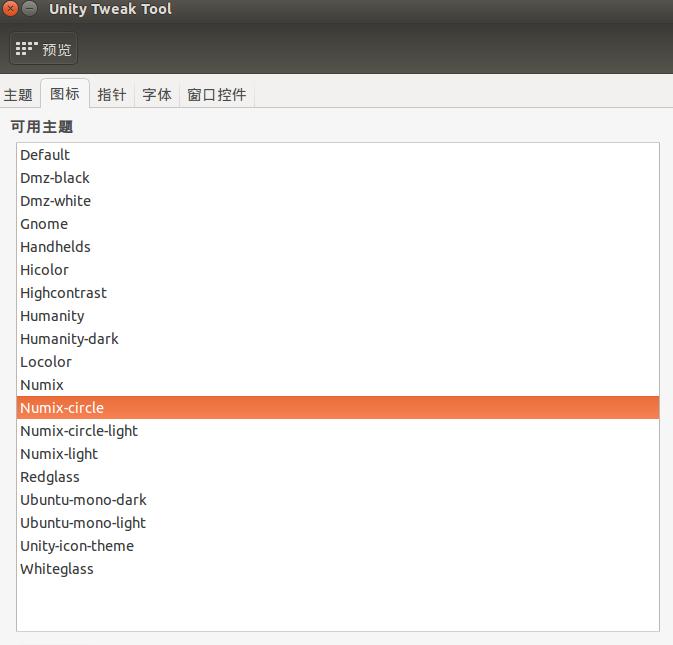Select the Dmz-white theme
Viewport: 673px width, 645px height.
pos(338,201)
